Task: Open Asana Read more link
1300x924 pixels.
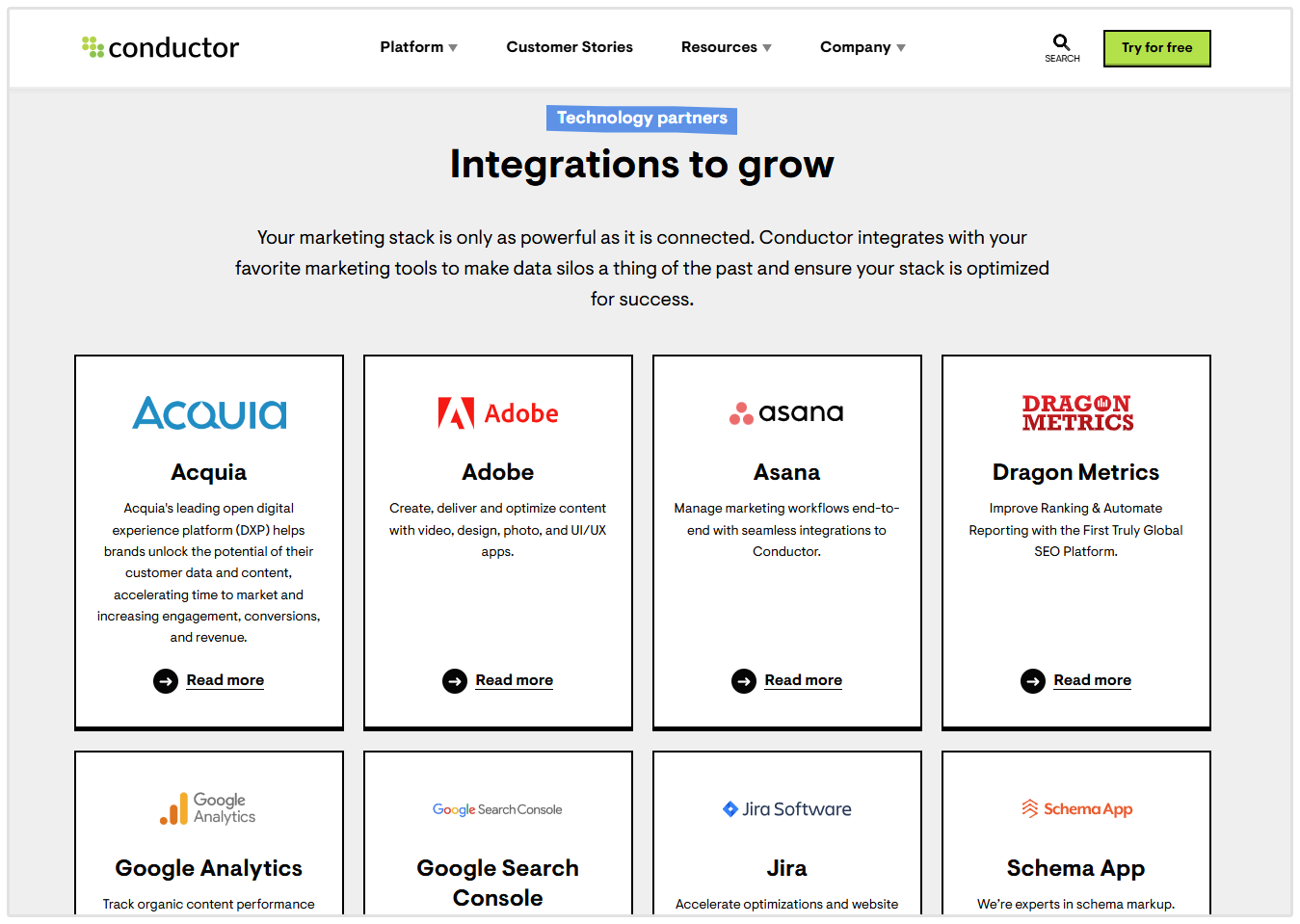Action: click(803, 680)
